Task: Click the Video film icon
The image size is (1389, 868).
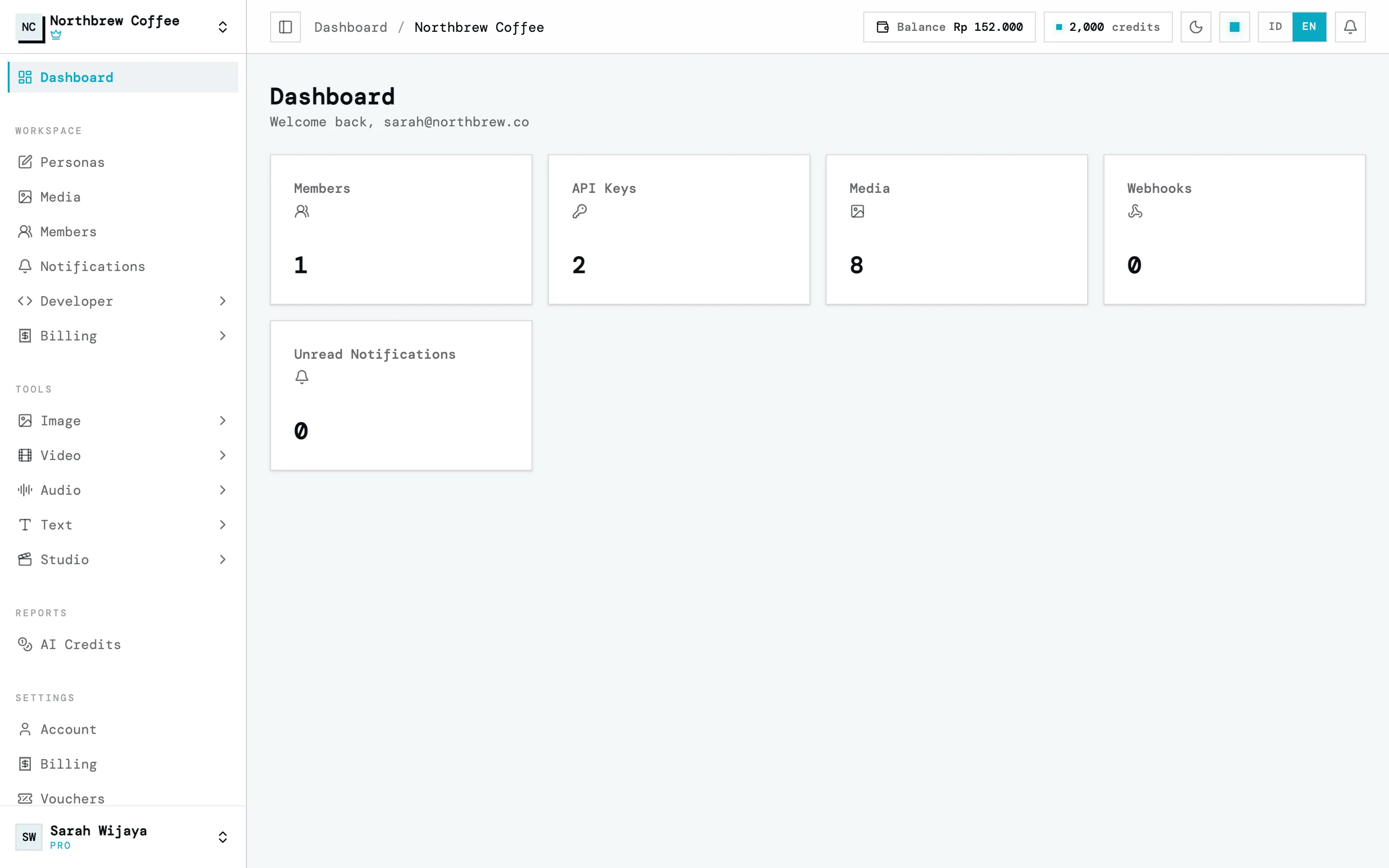Action: [25, 455]
